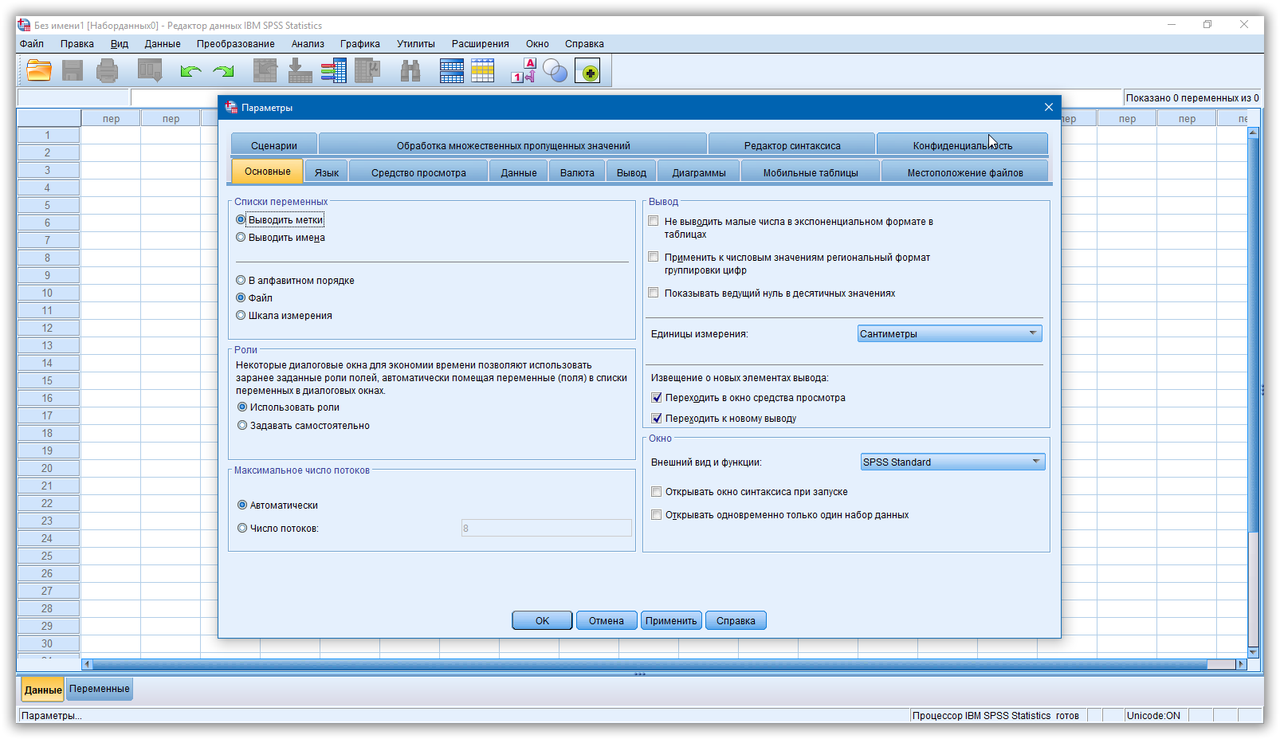
Task: Open the Расширения menu
Action: [480, 44]
